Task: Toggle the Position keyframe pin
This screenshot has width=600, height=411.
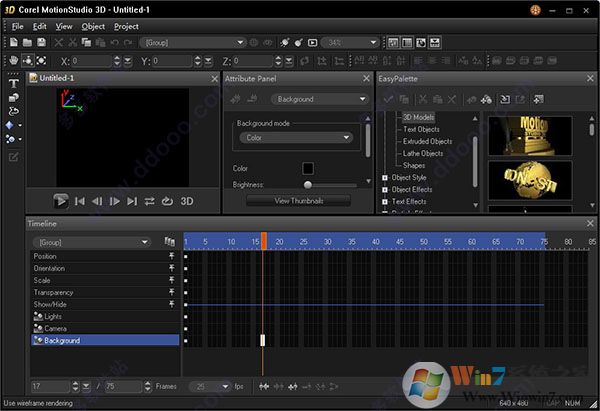Action: coord(171,256)
